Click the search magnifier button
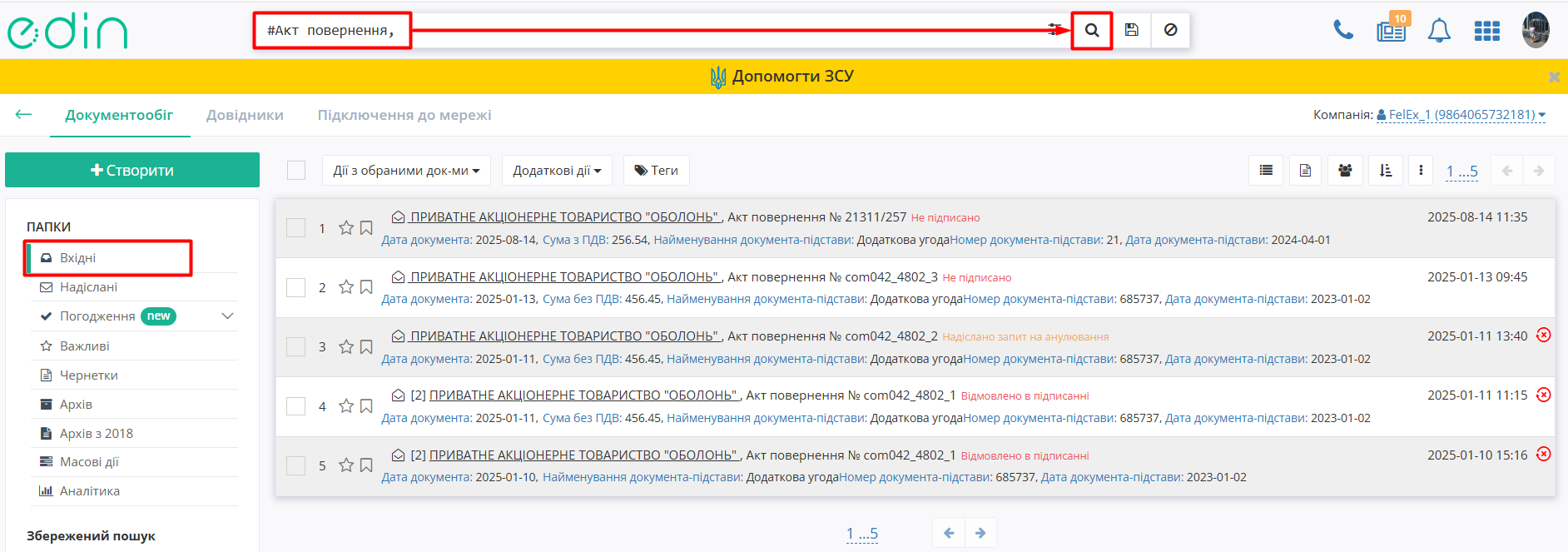Screen dimensions: 1568x552 pos(1092,30)
